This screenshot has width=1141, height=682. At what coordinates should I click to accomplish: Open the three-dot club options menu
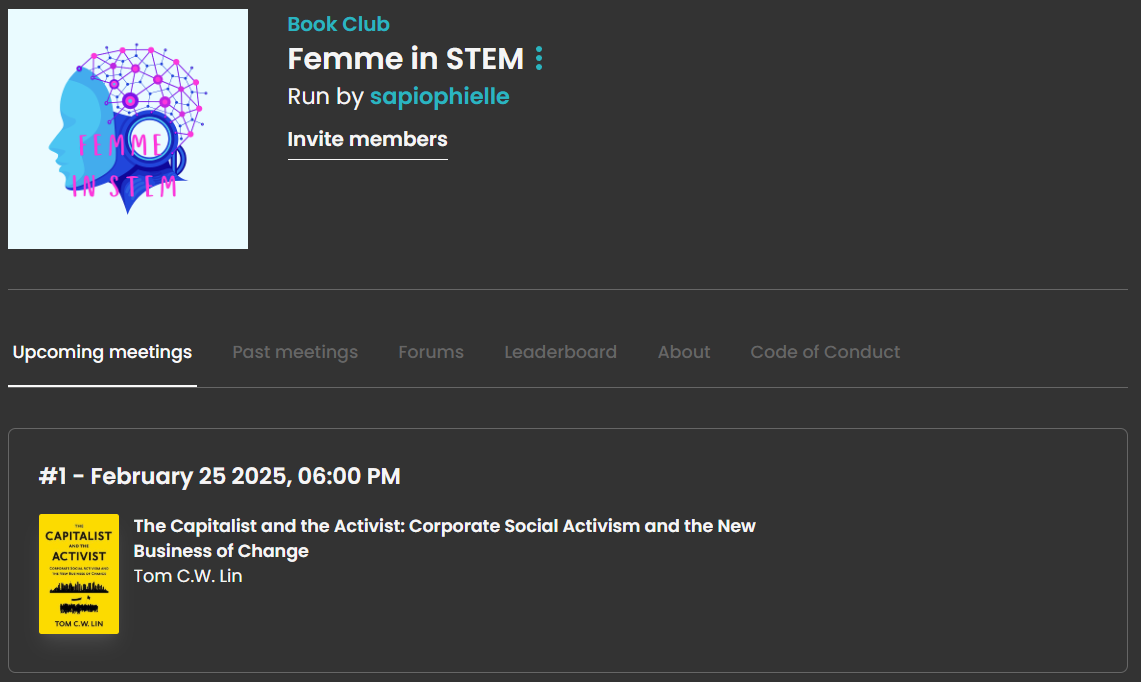pyautogui.click(x=539, y=59)
